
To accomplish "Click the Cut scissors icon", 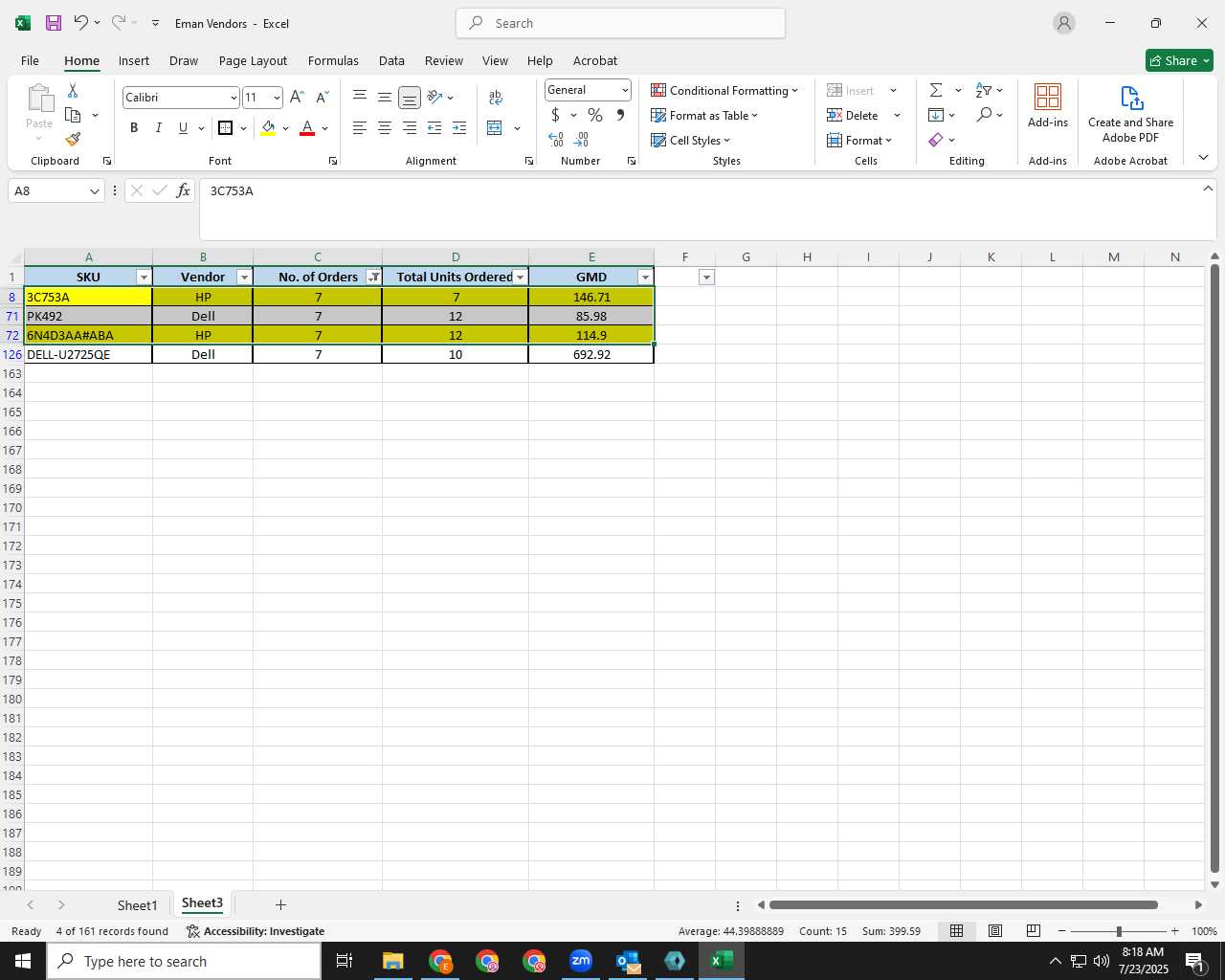I will 73,91.
